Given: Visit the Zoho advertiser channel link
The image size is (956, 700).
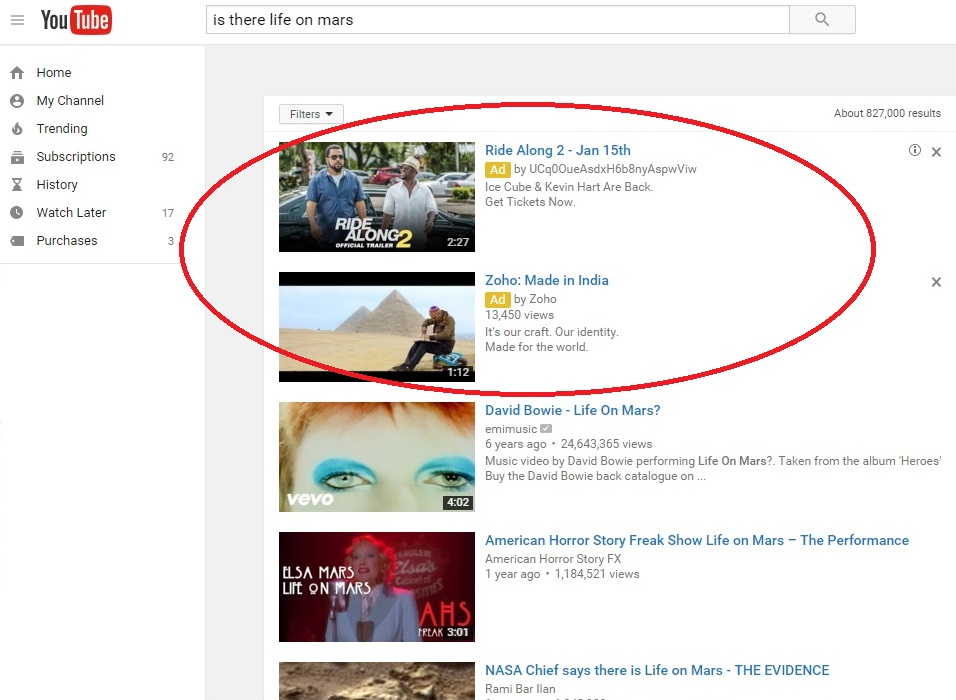Looking at the screenshot, I should 543,299.
